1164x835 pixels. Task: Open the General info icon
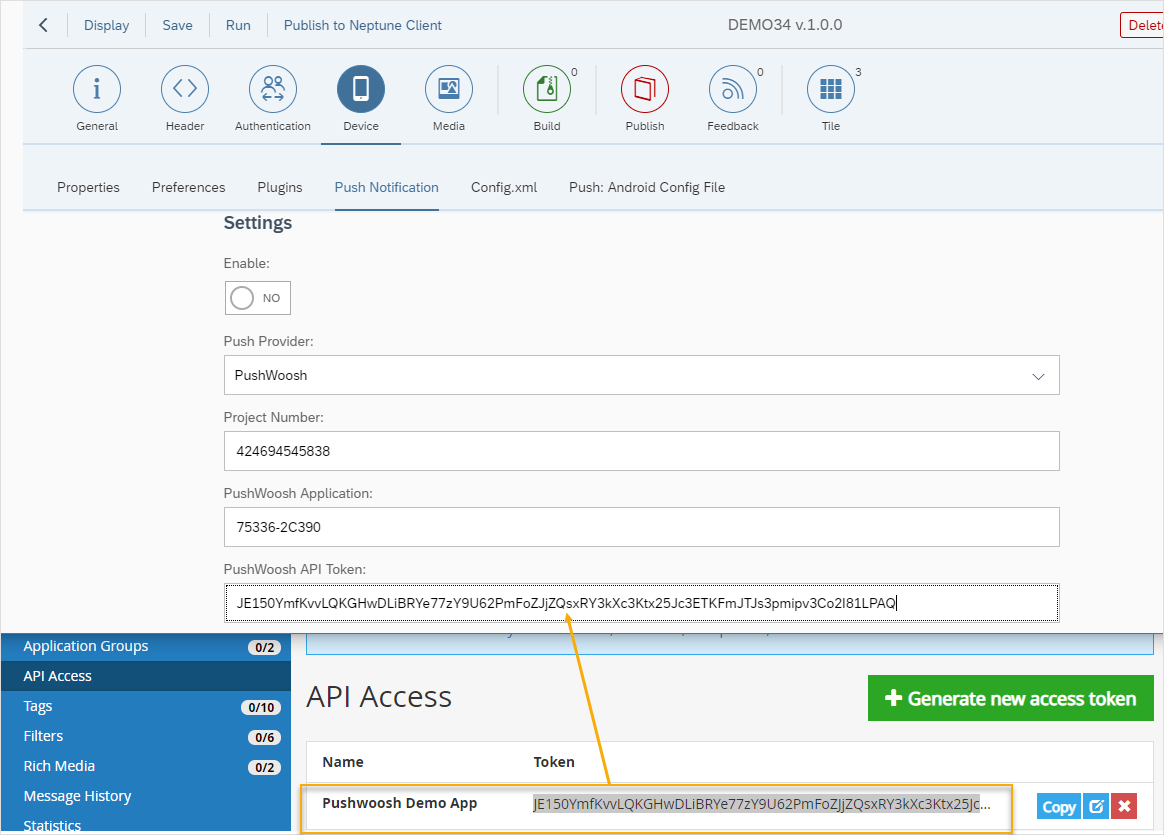pyautogui.click(x=97, y=90)
